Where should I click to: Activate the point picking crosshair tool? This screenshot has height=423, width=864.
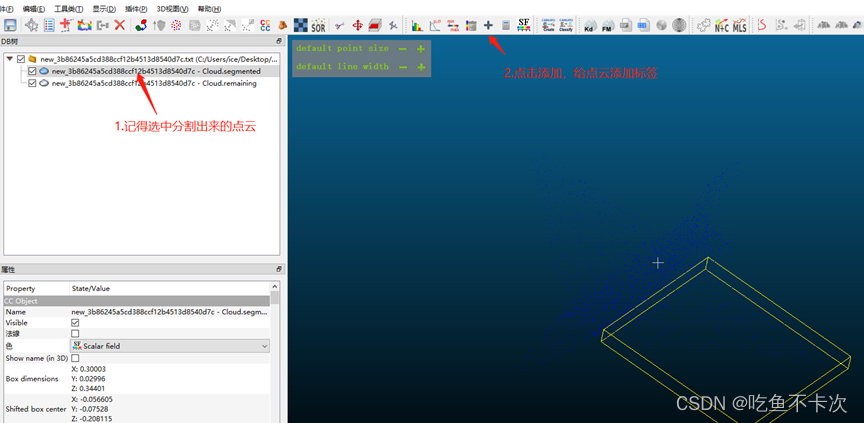32,25
